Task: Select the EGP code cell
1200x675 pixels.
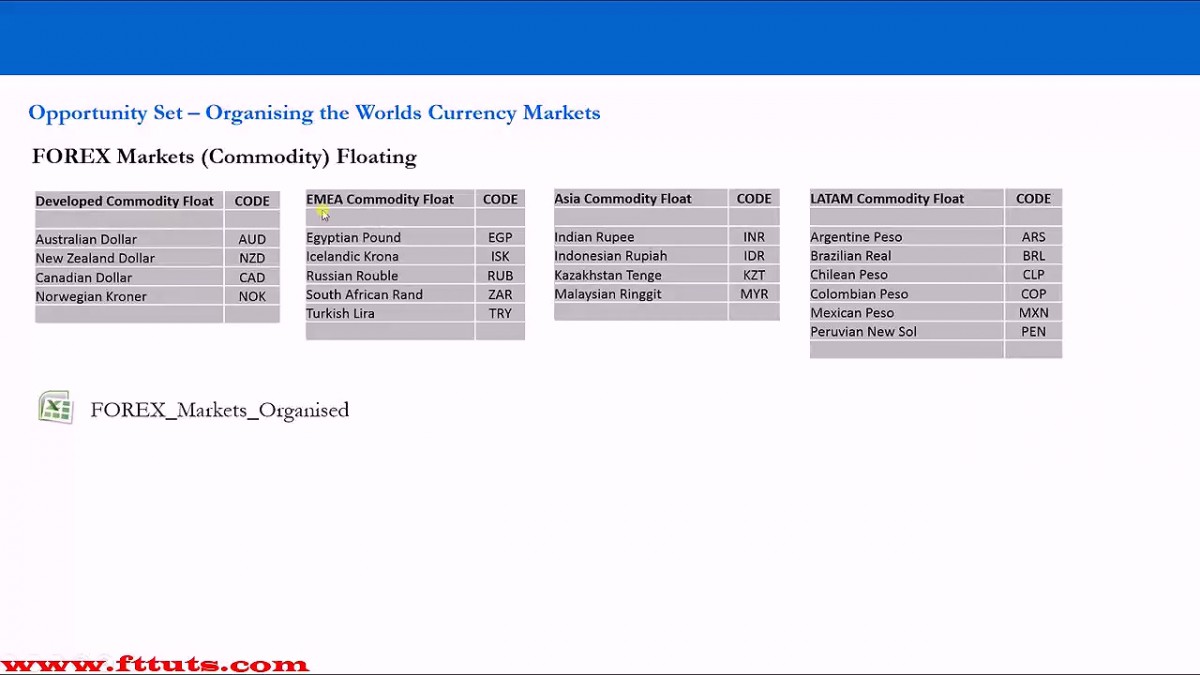Action: click(x=500, y=237)
